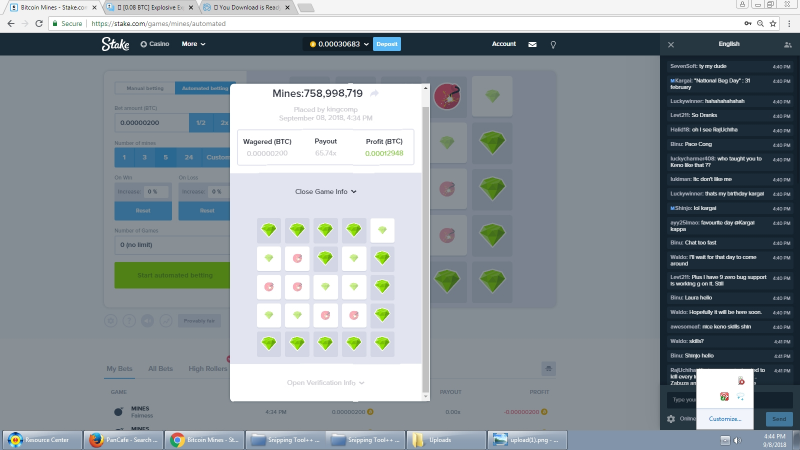Click the chat Send button

779,419
